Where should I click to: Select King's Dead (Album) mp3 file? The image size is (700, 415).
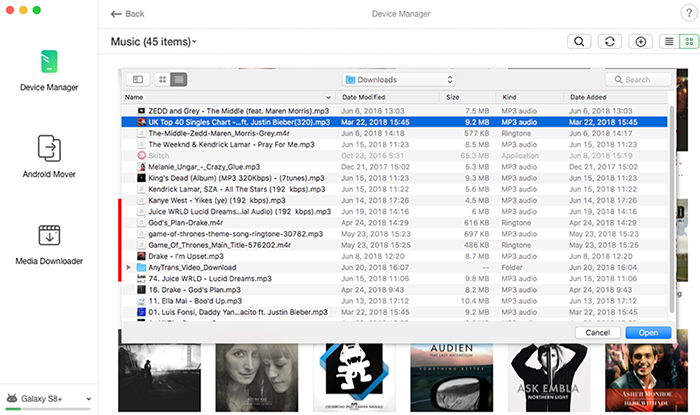pos(394,178)
